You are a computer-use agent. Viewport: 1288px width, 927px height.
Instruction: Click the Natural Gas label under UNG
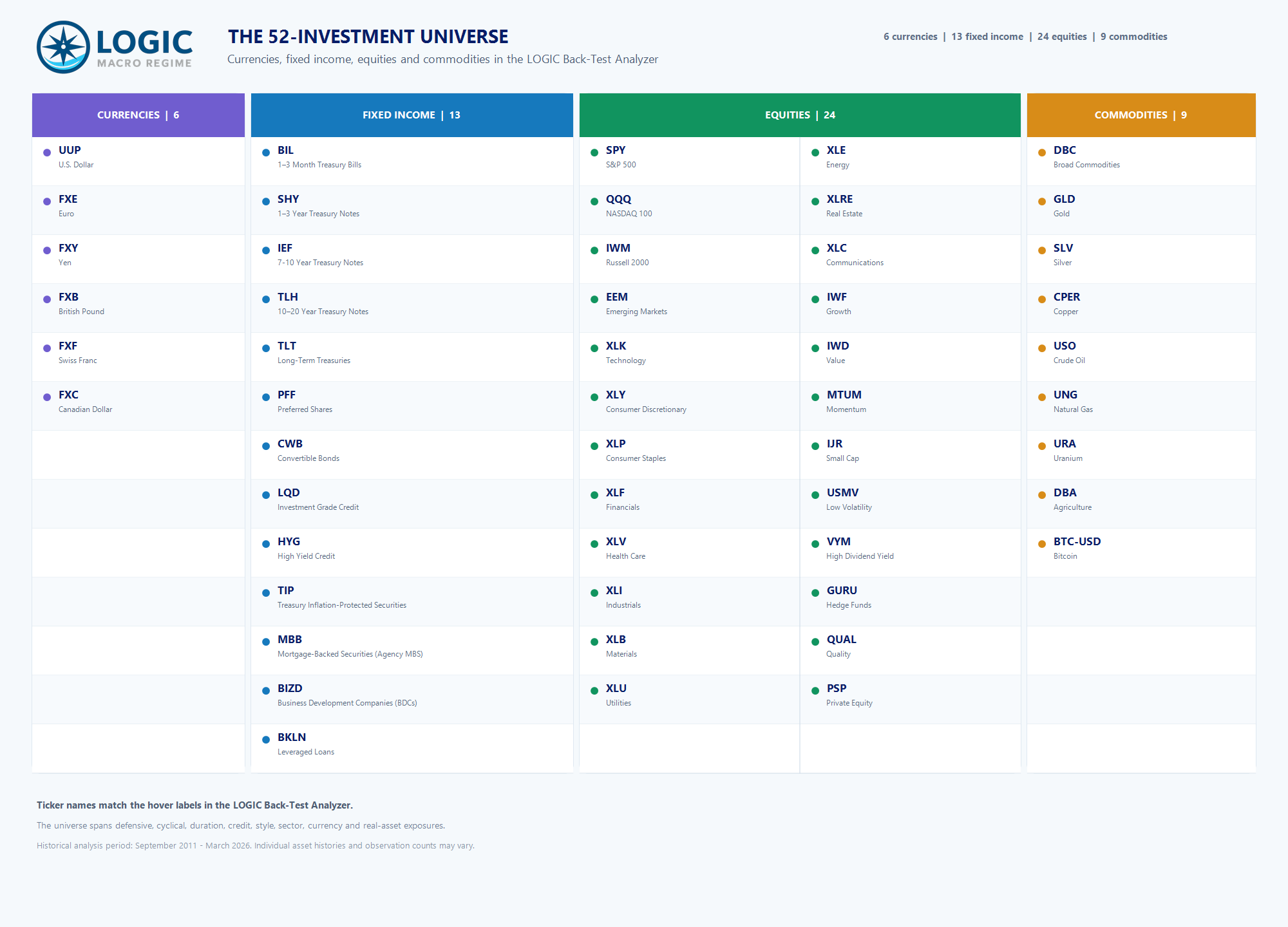coord(1073,409)
